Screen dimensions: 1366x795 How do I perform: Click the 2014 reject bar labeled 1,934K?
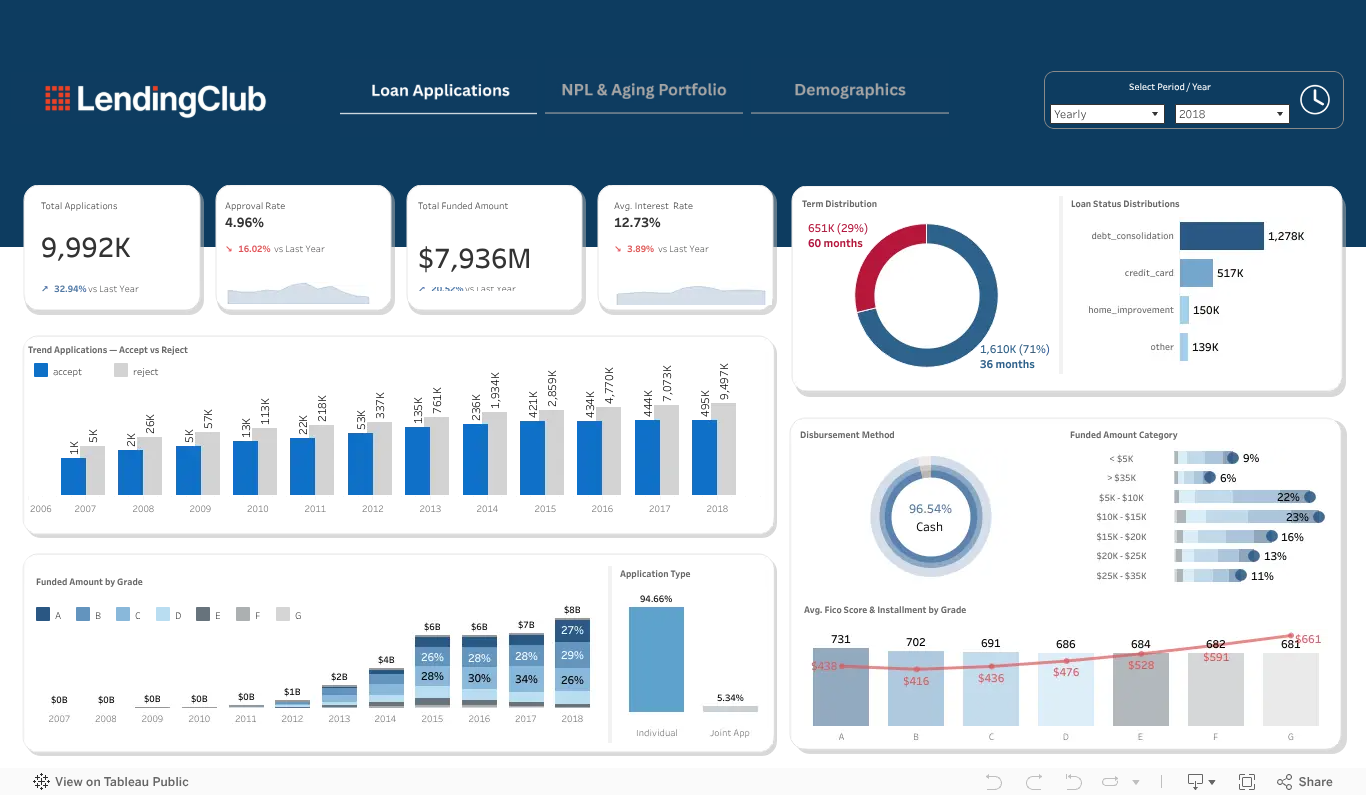tap(494, 454)
